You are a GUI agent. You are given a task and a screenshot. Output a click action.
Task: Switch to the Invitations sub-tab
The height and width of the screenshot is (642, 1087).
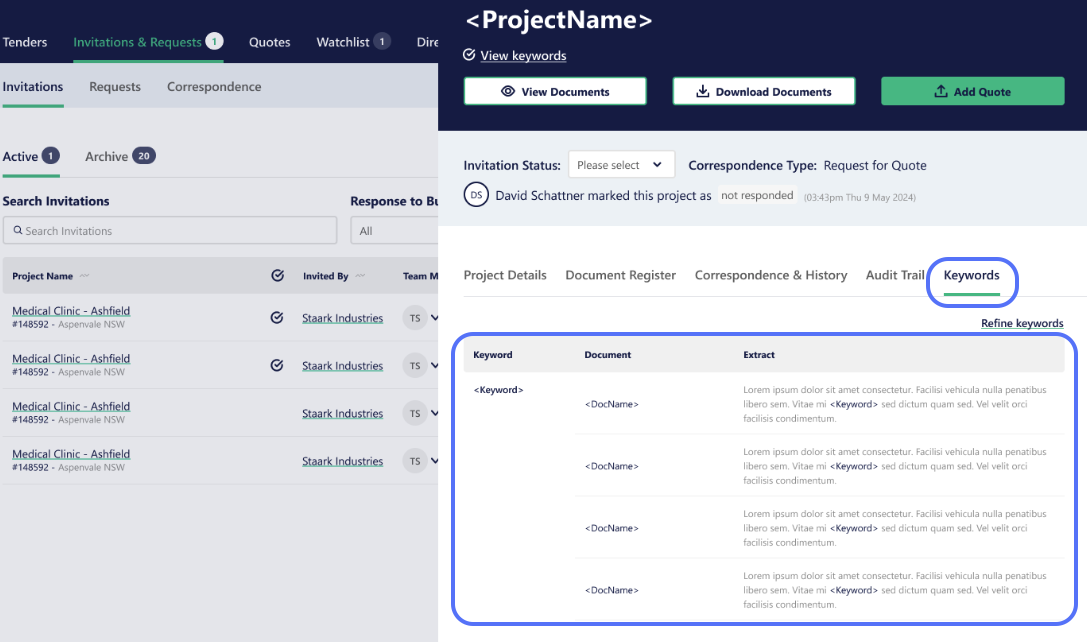click(x=33, y=87)
